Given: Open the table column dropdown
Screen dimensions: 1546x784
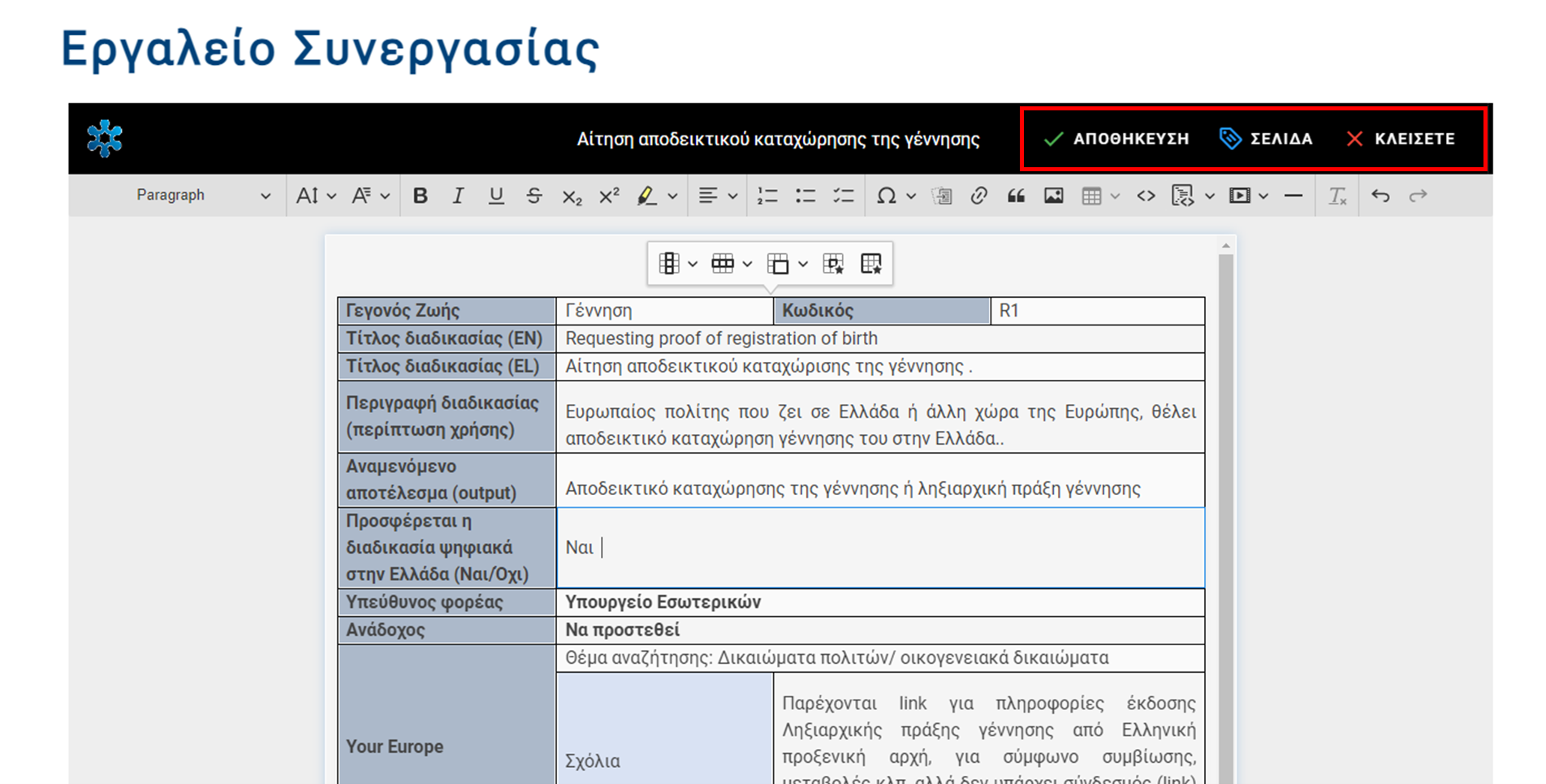Looking at the screenshot, I should click(x=678, y=264).
